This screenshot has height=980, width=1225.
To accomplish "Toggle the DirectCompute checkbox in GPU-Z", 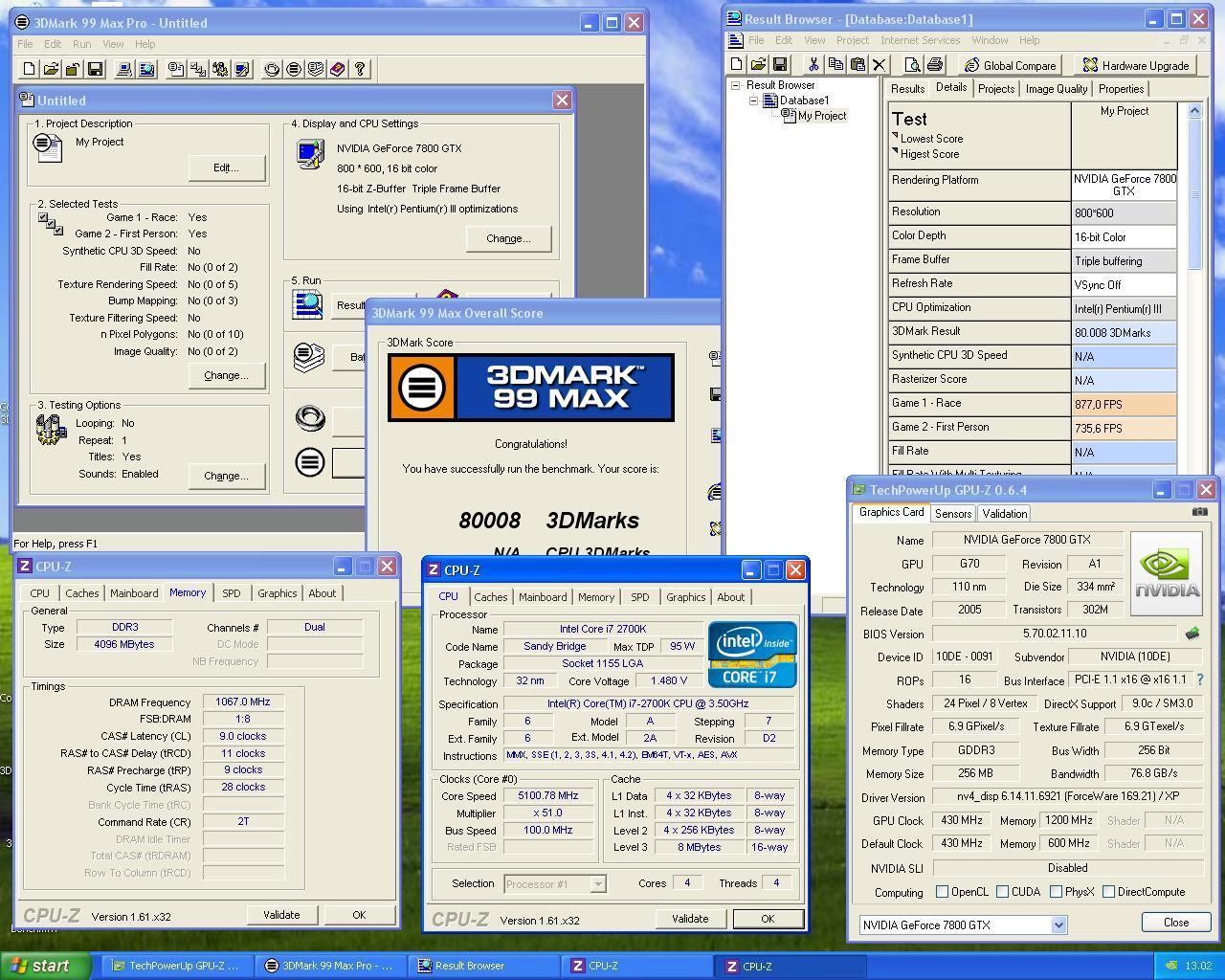I will (1108, 892).
